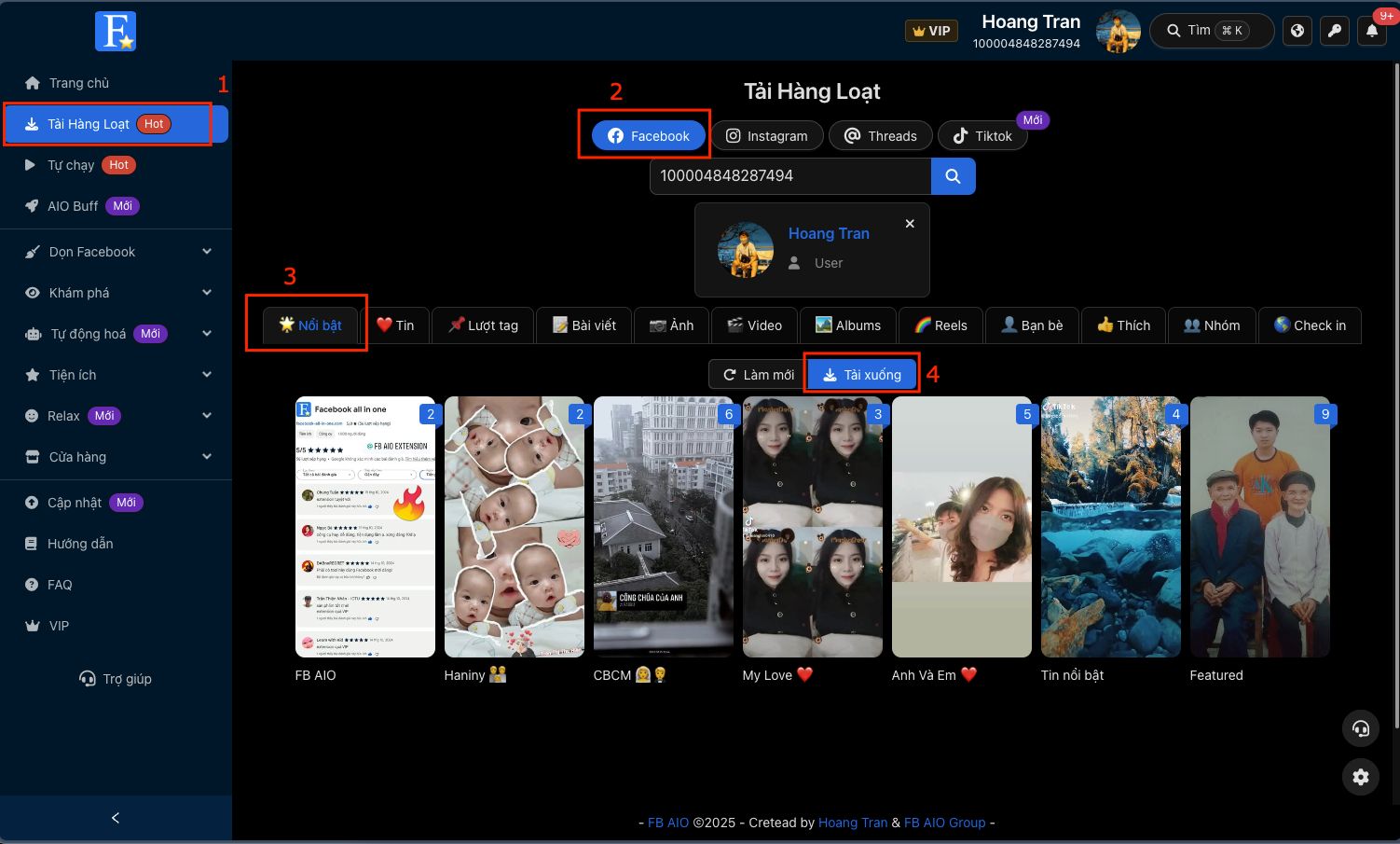Open the headset support floating button

point(1361,728)
